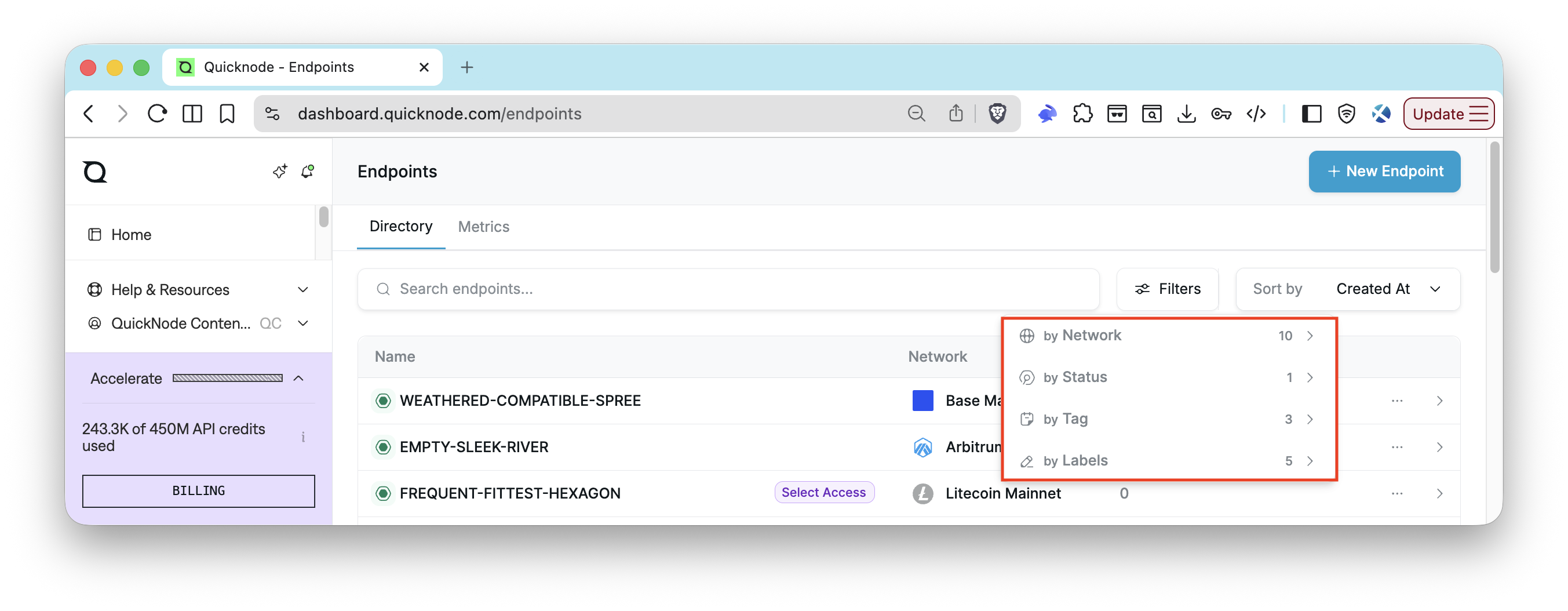Open FREQUENT-FITTEST-HEXAGON details chevron
This screenshot has height=611, width=1568.
pyautogui.click(x=1439, y=493)
